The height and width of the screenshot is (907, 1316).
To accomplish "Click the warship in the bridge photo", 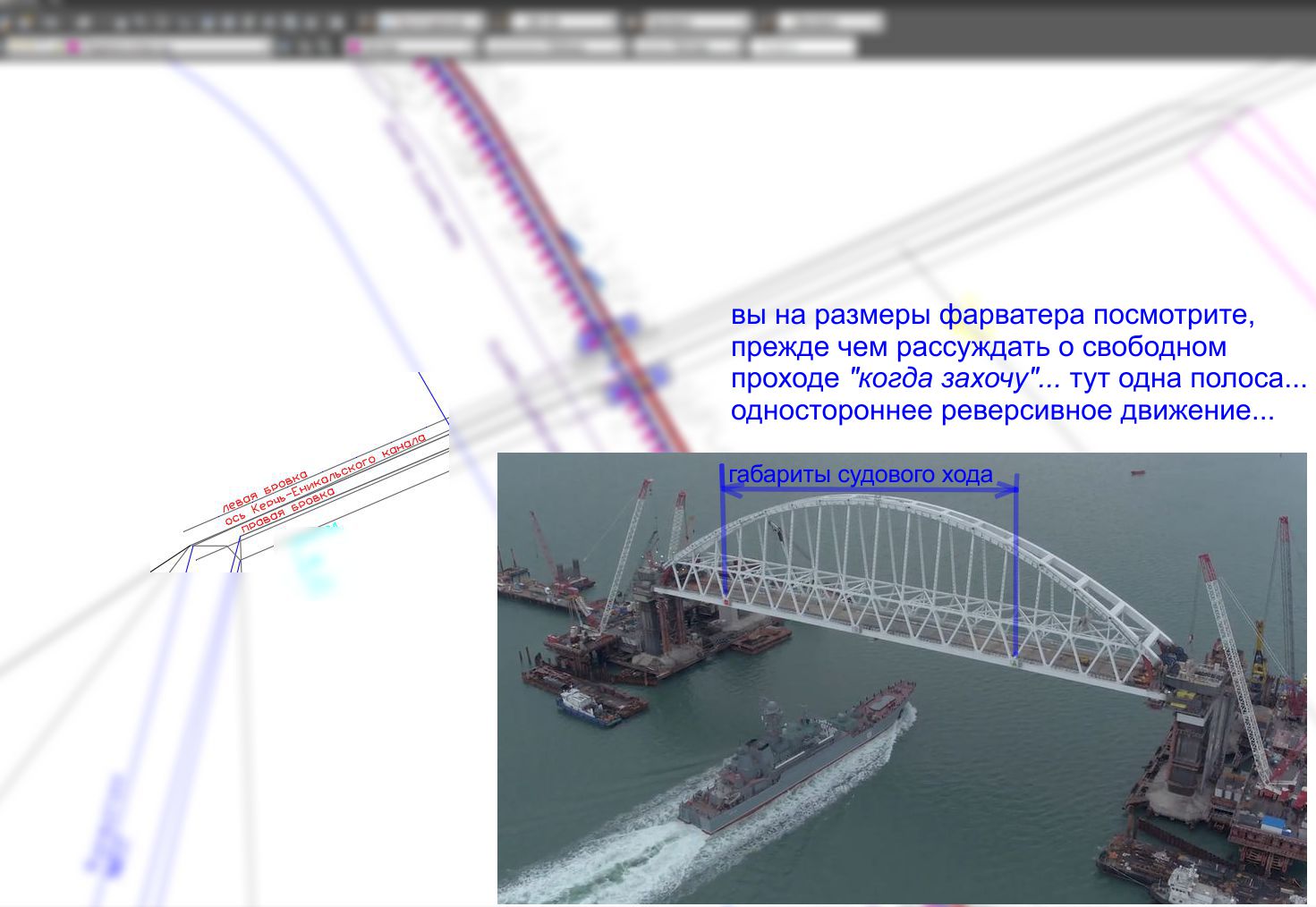I will coord(796,757).
